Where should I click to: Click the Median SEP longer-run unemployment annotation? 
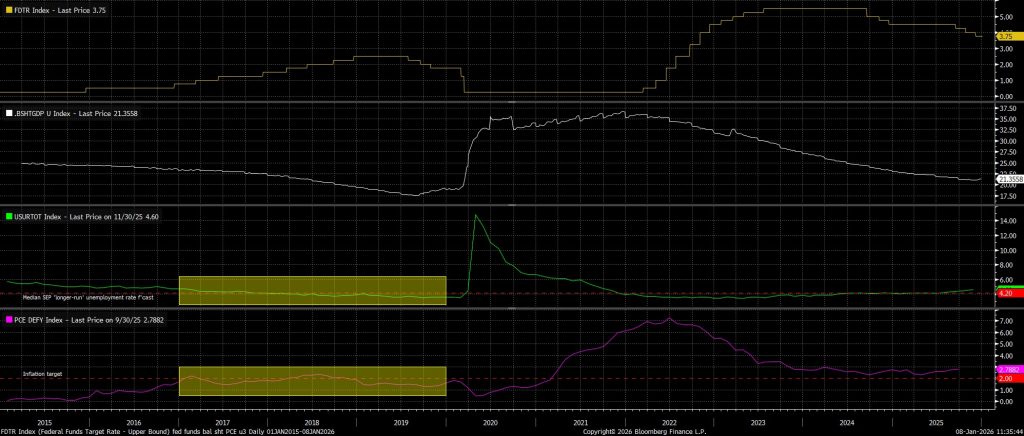click(x=89, y=297)
